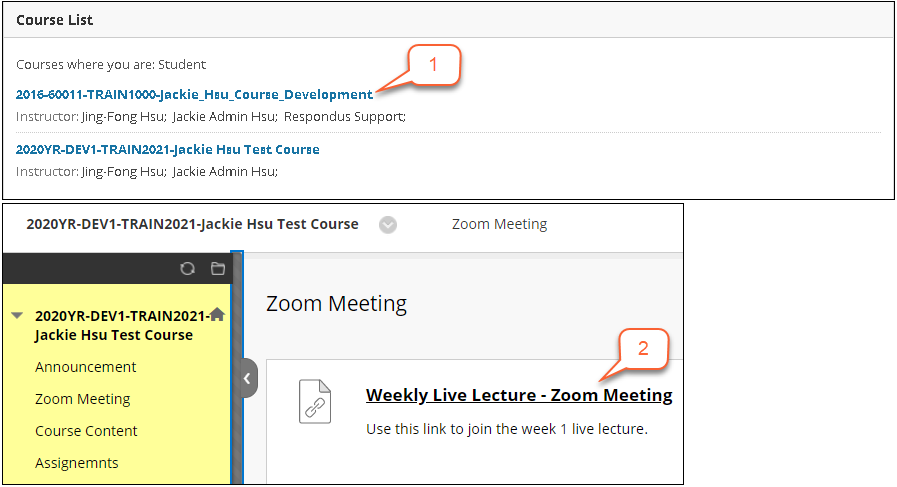Click the orange callout number 2
The height and width of the screenshot is (487, 897).
[x=643, y=348]
